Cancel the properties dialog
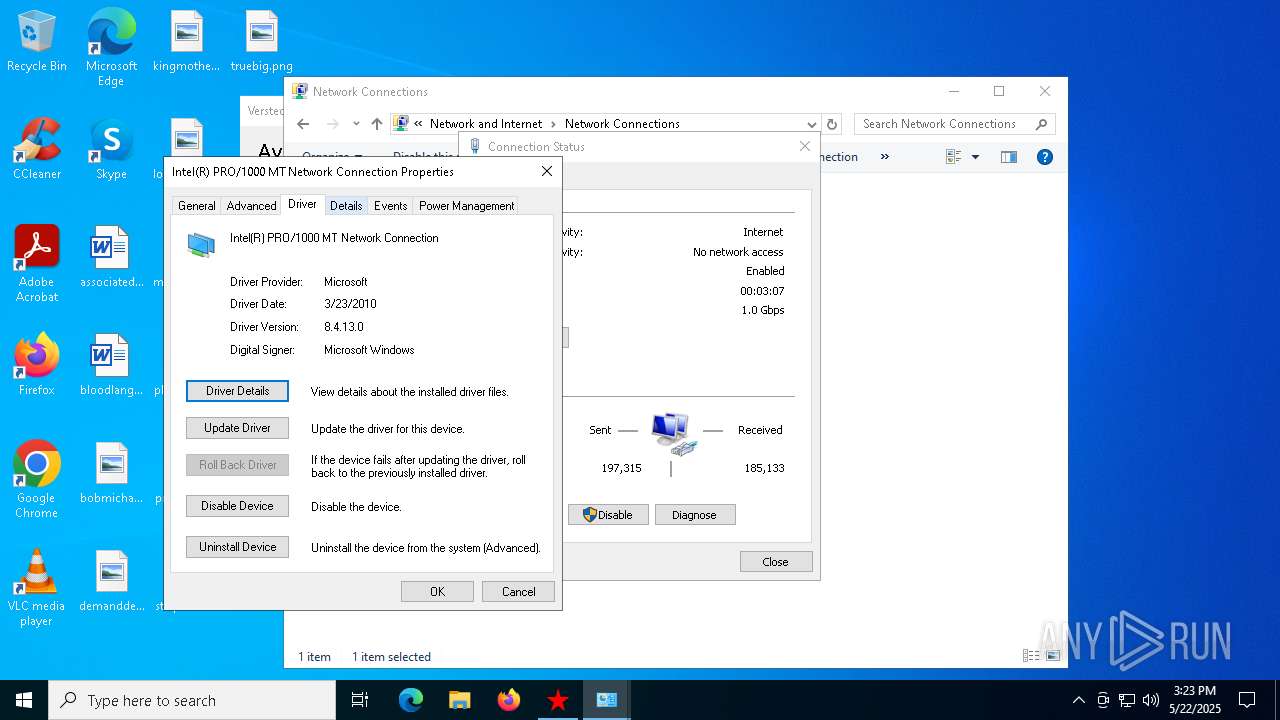This screenshot has width=1280, height=720. (518, 591)
